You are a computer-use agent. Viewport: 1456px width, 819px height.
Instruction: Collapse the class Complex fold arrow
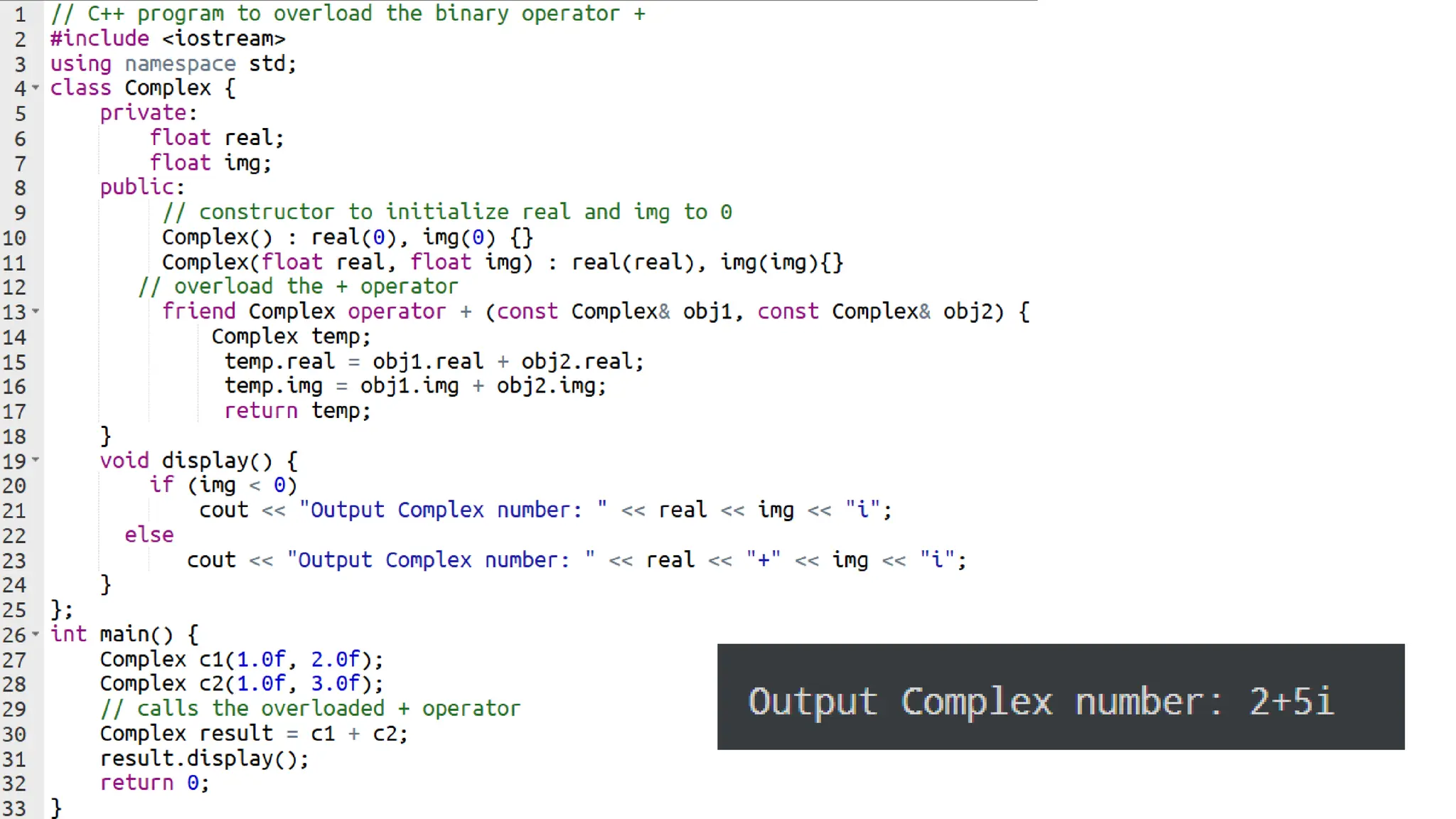pos(36,88)
